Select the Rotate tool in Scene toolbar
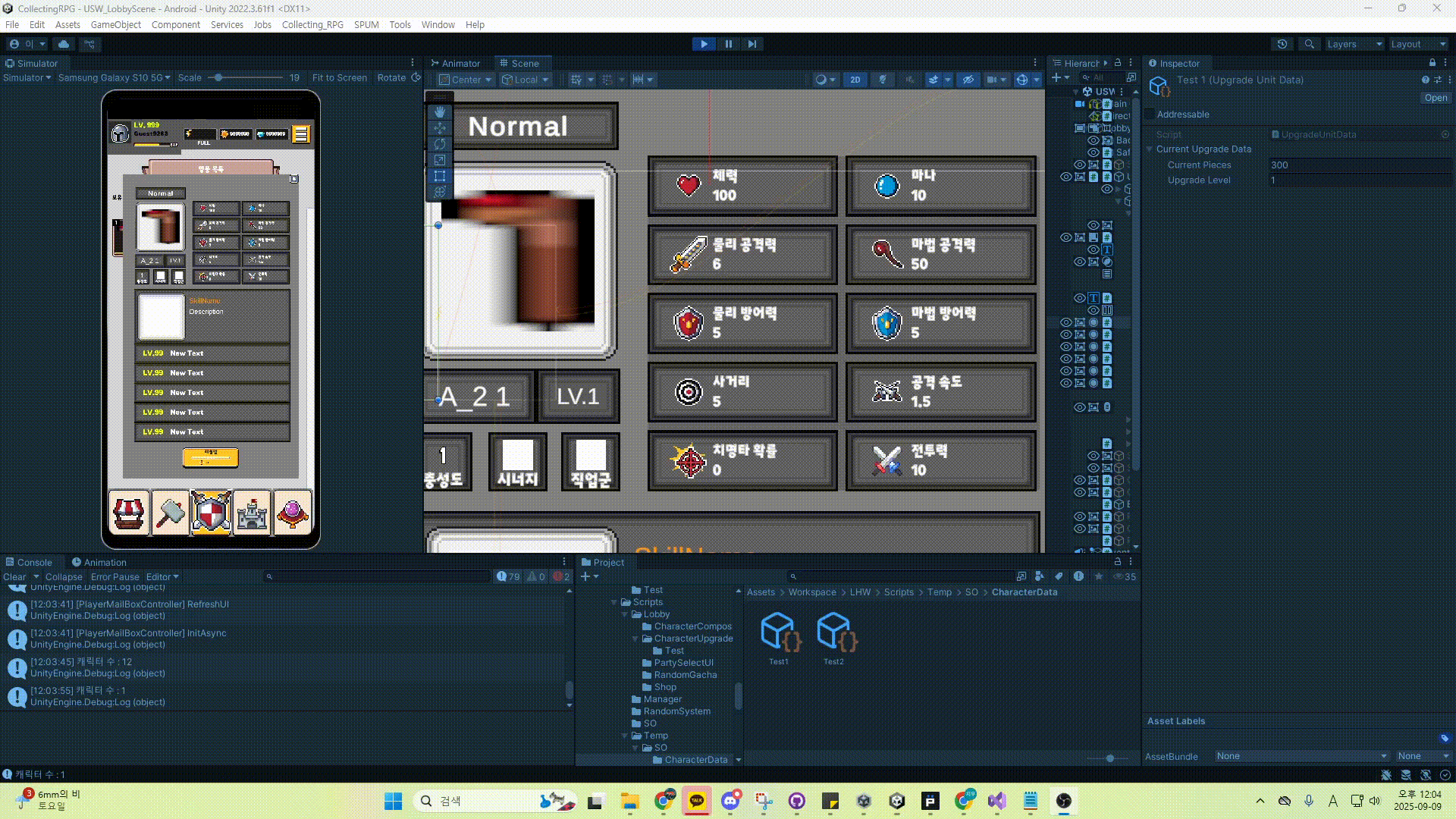Viewport: 1456px width, 819px height. [x=440, y=144]
